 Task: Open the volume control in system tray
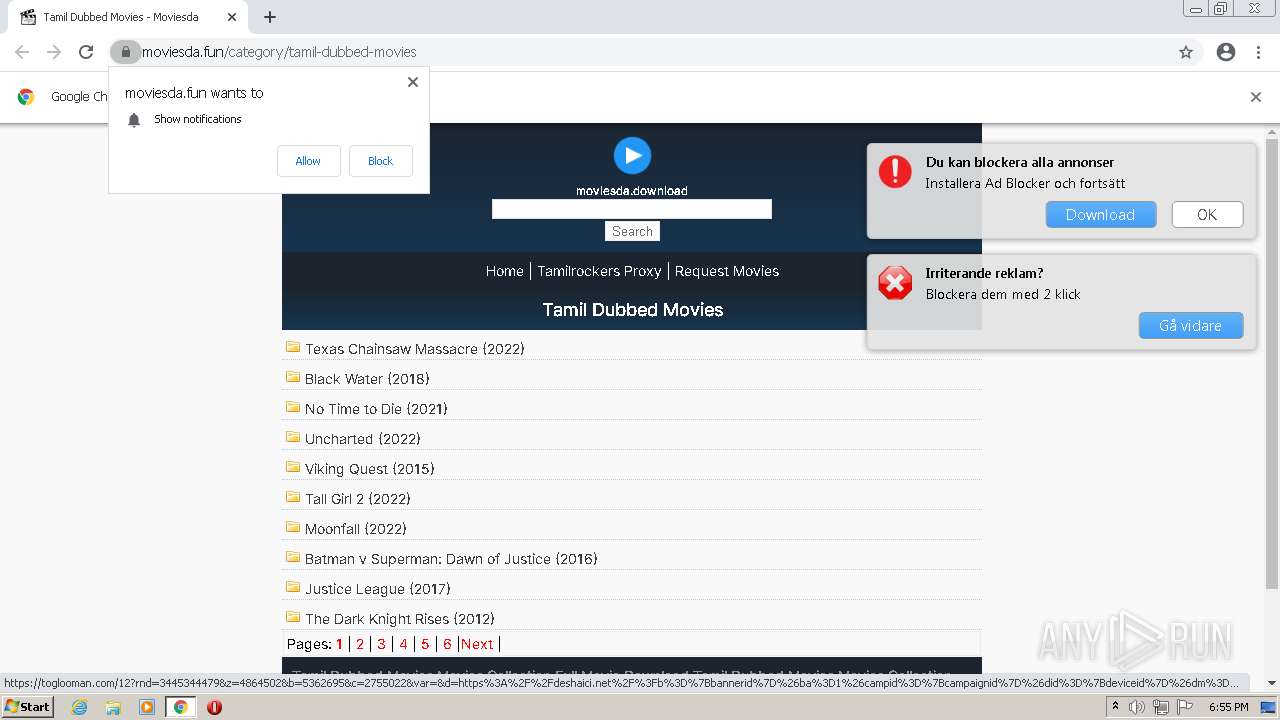(1137, 707)
